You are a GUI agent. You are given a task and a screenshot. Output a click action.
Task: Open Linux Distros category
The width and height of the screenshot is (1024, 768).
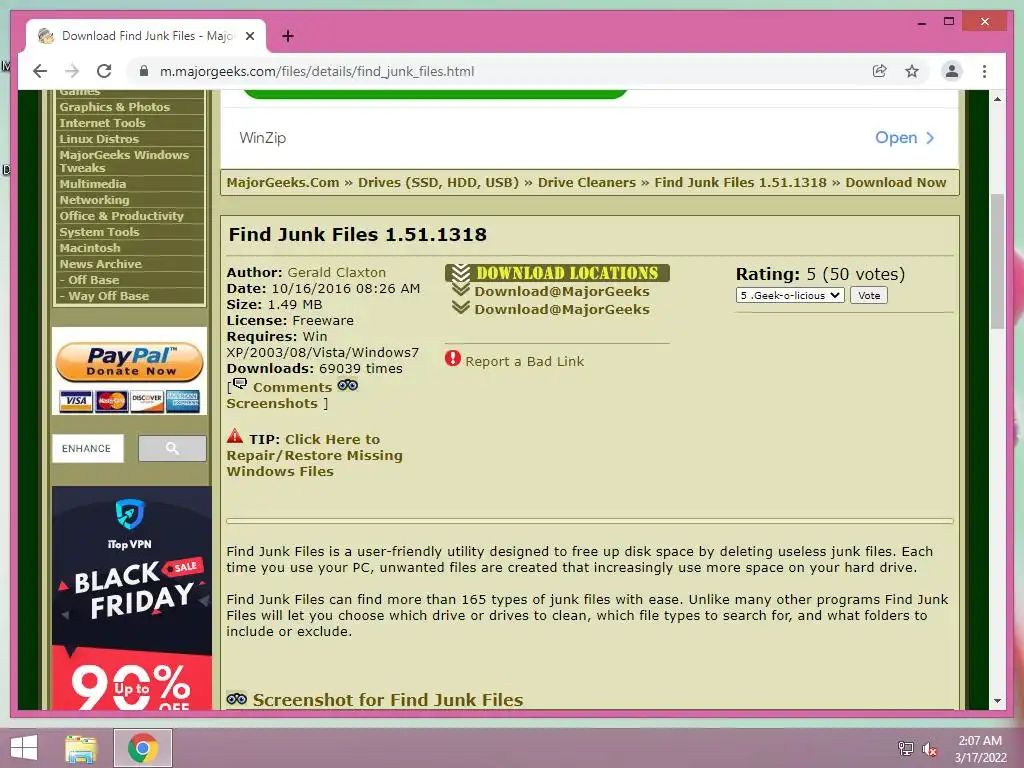99,138
